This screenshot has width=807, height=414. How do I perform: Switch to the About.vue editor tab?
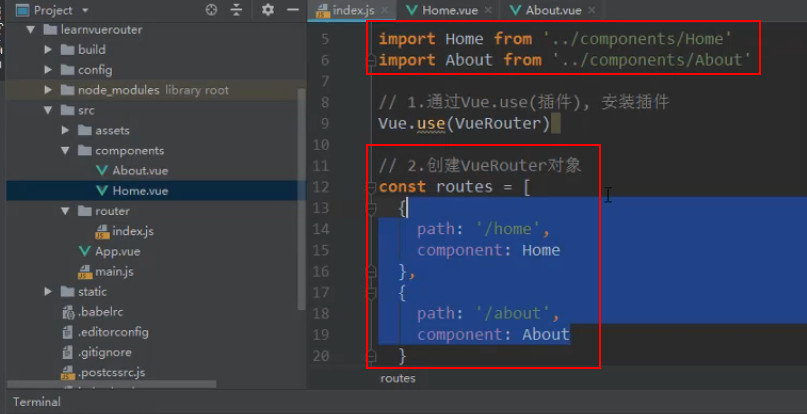tap(546, 10)
